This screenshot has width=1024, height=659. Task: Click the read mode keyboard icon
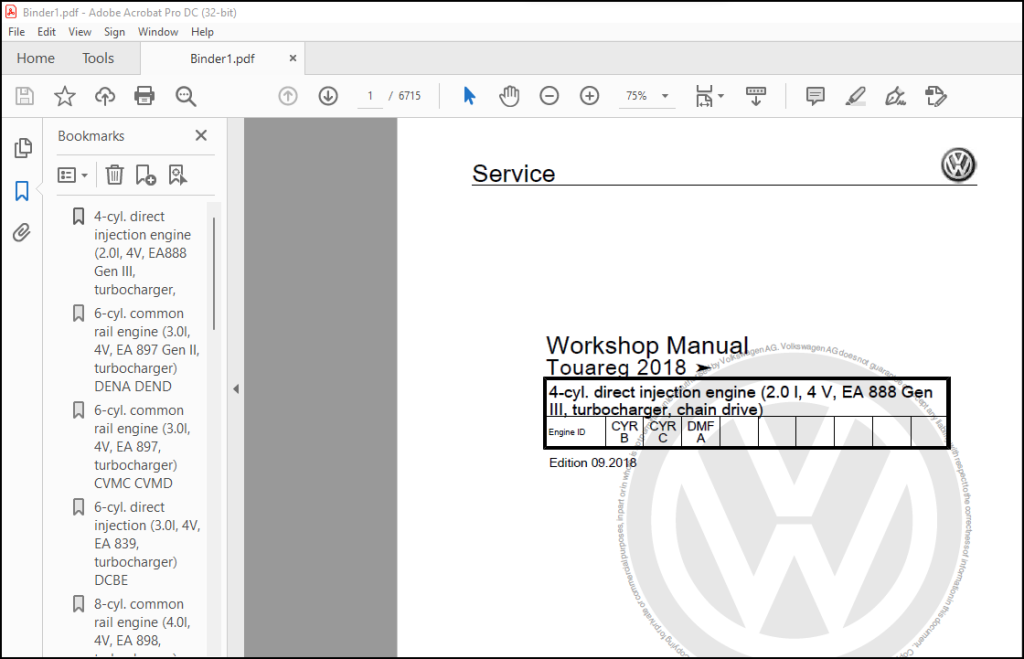[x=756, y=96]
